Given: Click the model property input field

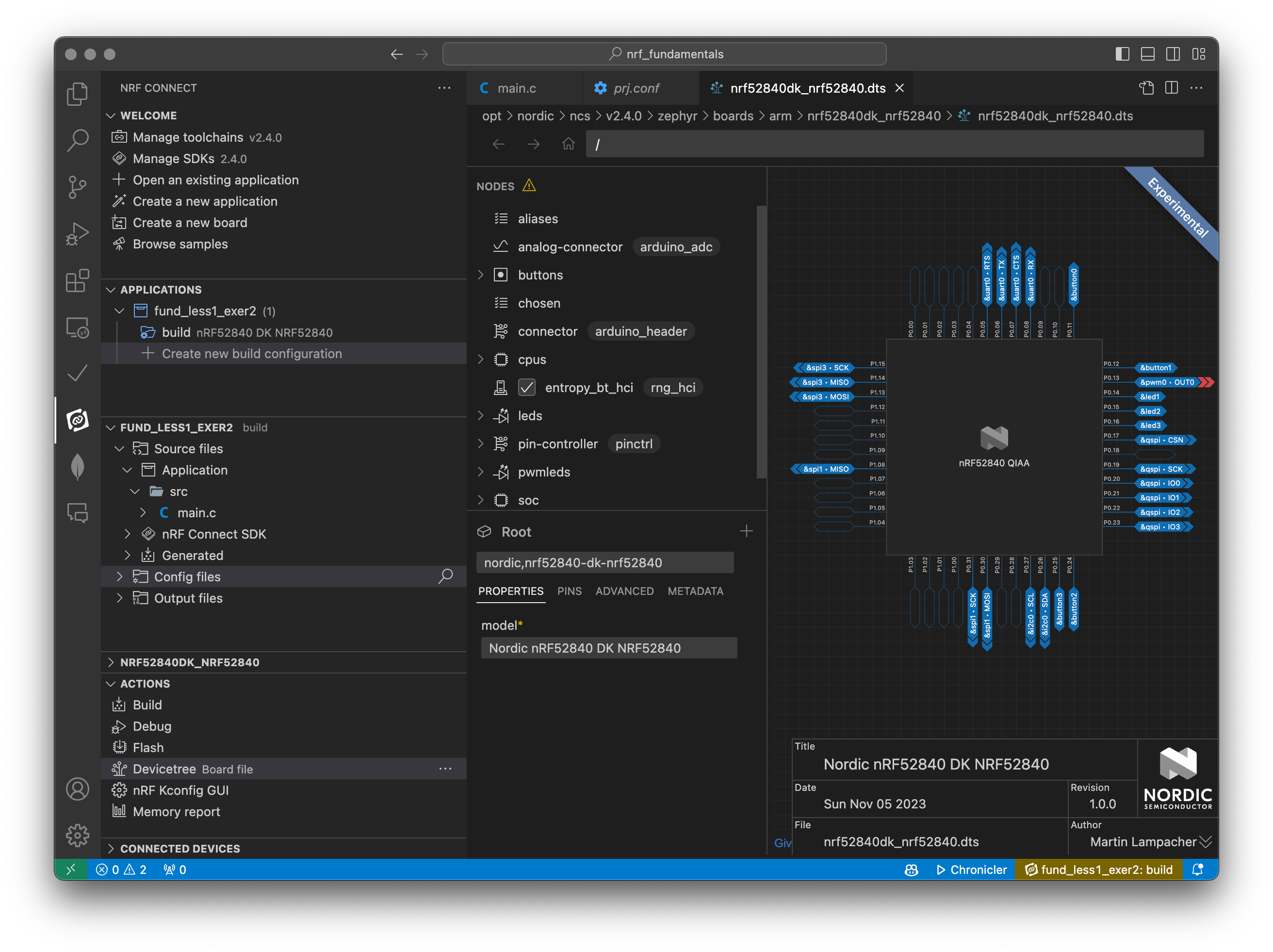Looking at the screenshot, I should click(608, 648).
